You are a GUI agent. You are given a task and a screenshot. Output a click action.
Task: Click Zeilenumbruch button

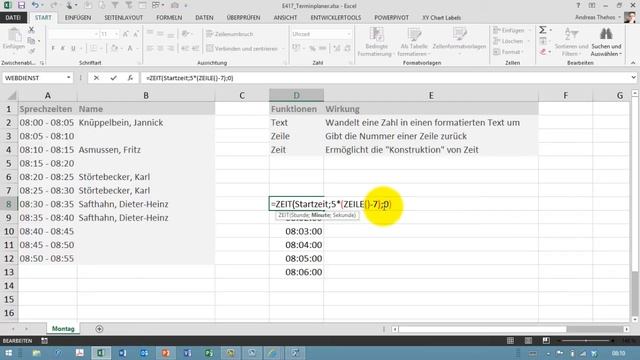click(230, 34)
